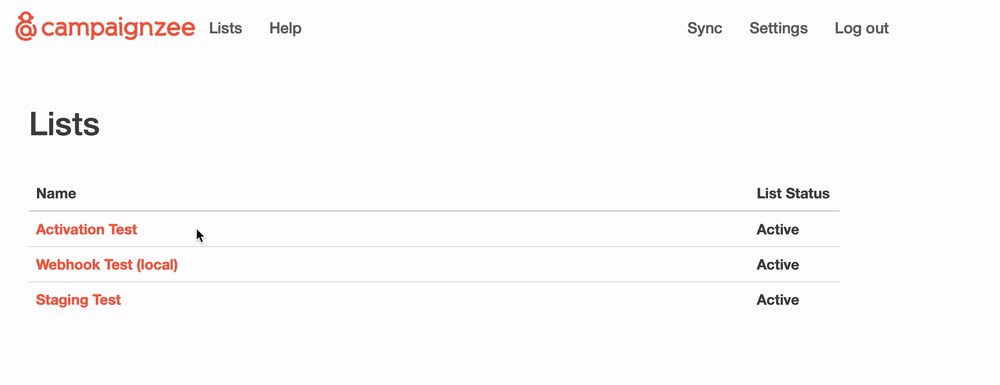Open Settings from the top navigation
Viewport: 1000px width, 385px height.
[778, 28]
